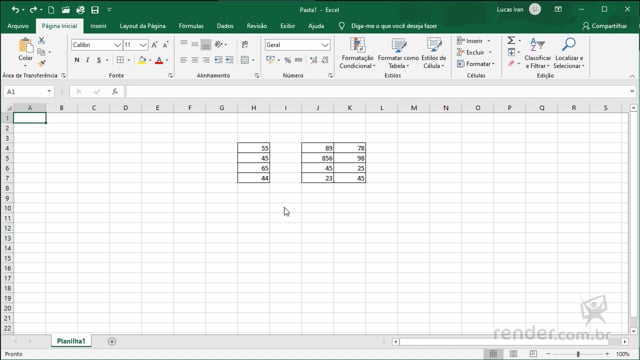Click the decrease decimal places icon
The height and width of the screenshot is (360, 640).
pyautogui.click(x=325, y=60)
